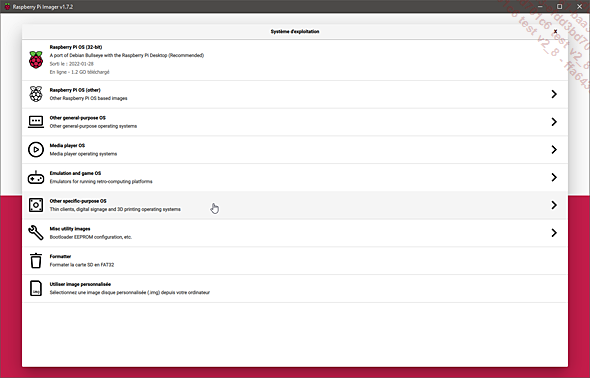Image resolution: width=590 pixels, height=378 pixels.
Task: Open the Other specific-purpose OS title
Action: [78, 201]
